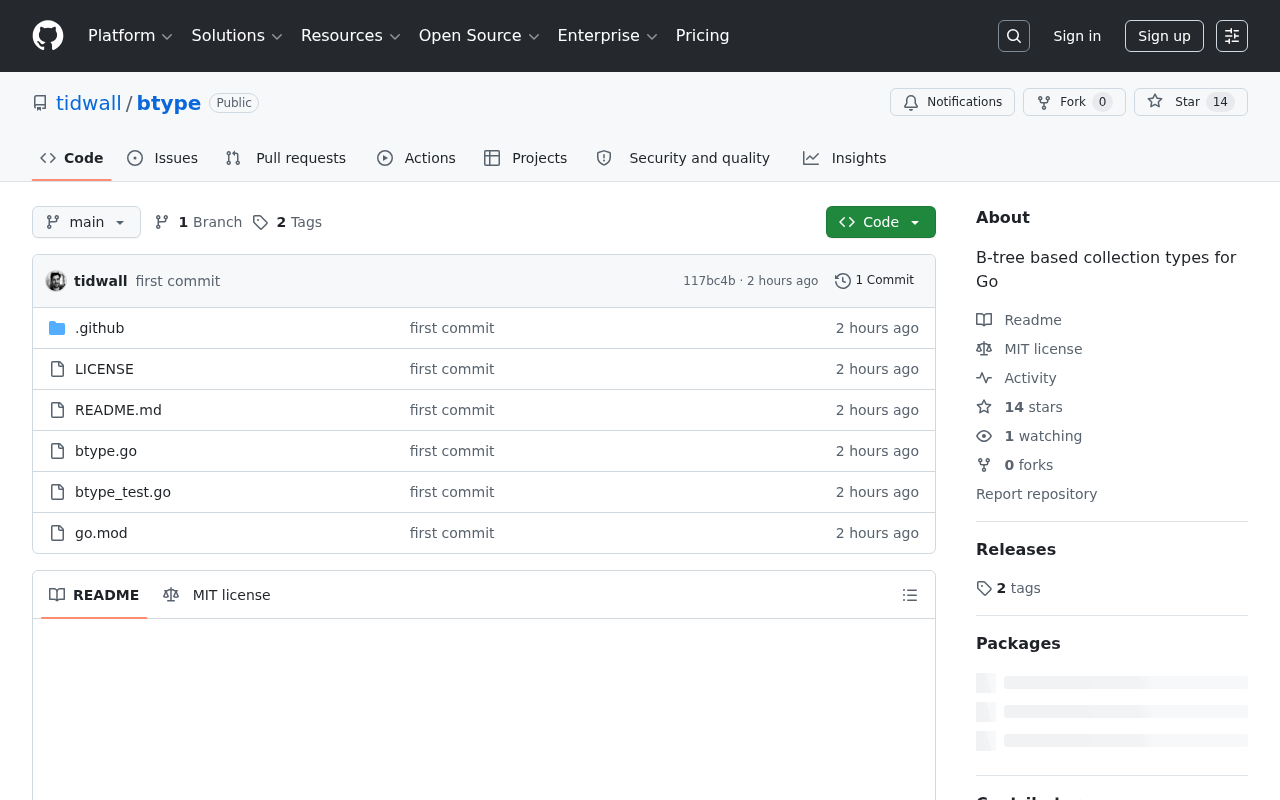The width and height of the screenshot is (1280, 800).
Task: Click the history clock icon by 1 Commit
Action: click(x=843, y=281)
